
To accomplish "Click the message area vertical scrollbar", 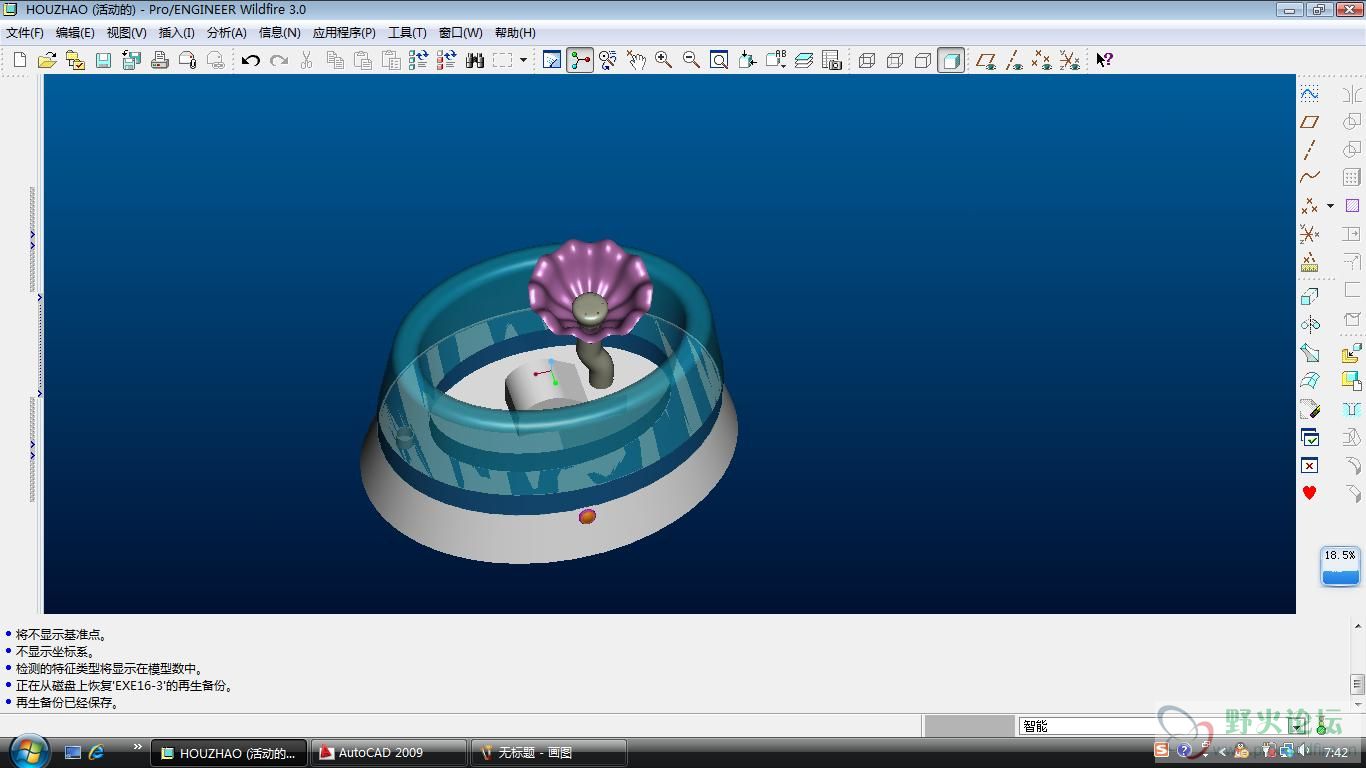I will click(x=1357, y=664).
